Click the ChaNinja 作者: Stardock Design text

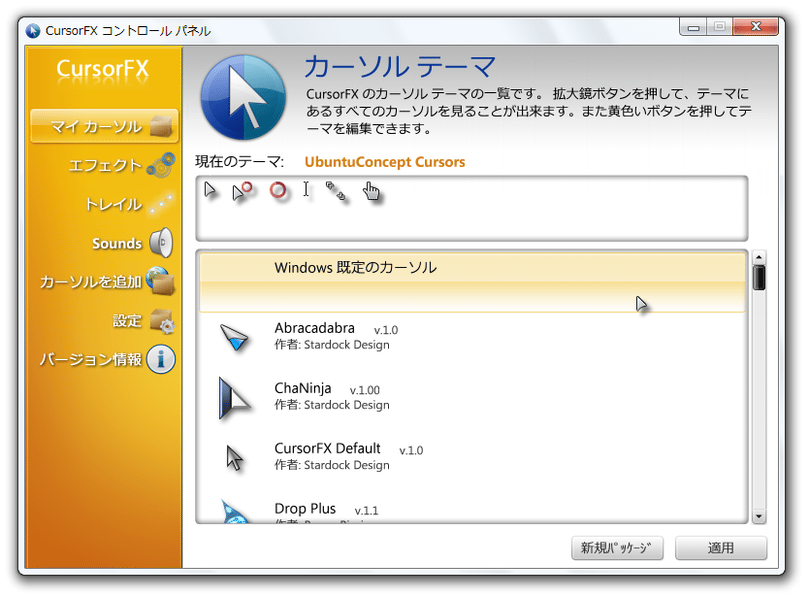332,405
